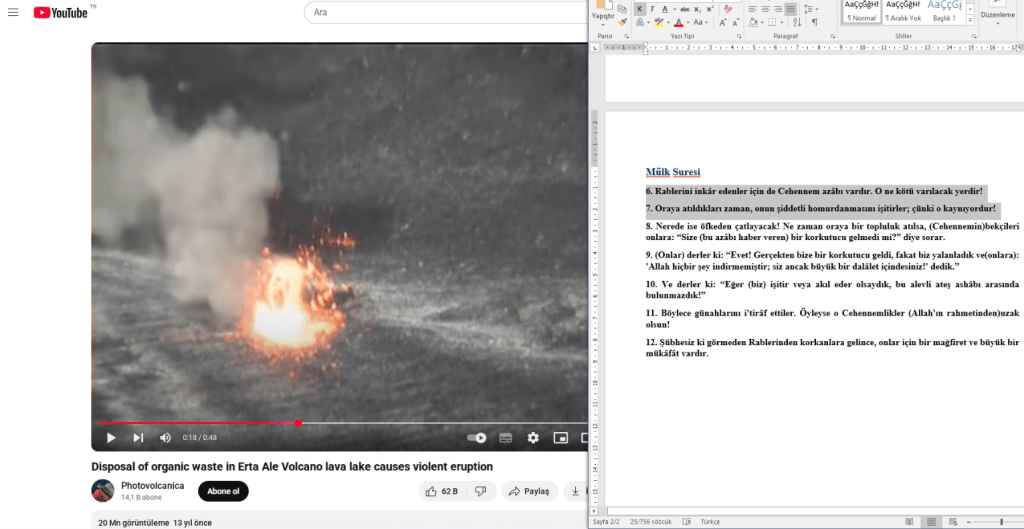Open font color dropdown arrow

690,22
